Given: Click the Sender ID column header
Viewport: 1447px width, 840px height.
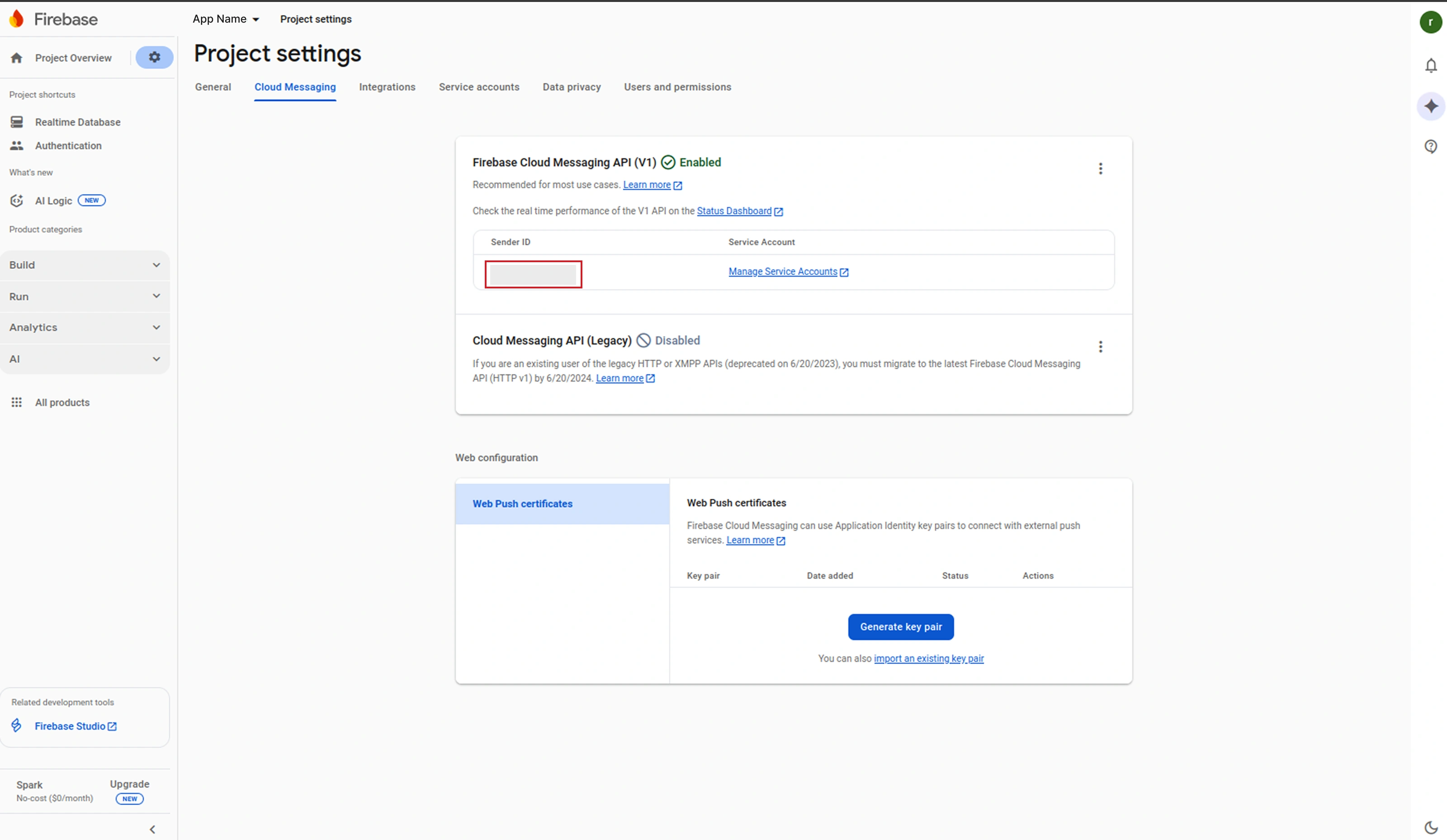Looking at the screenshot, I should click(511, 242).
